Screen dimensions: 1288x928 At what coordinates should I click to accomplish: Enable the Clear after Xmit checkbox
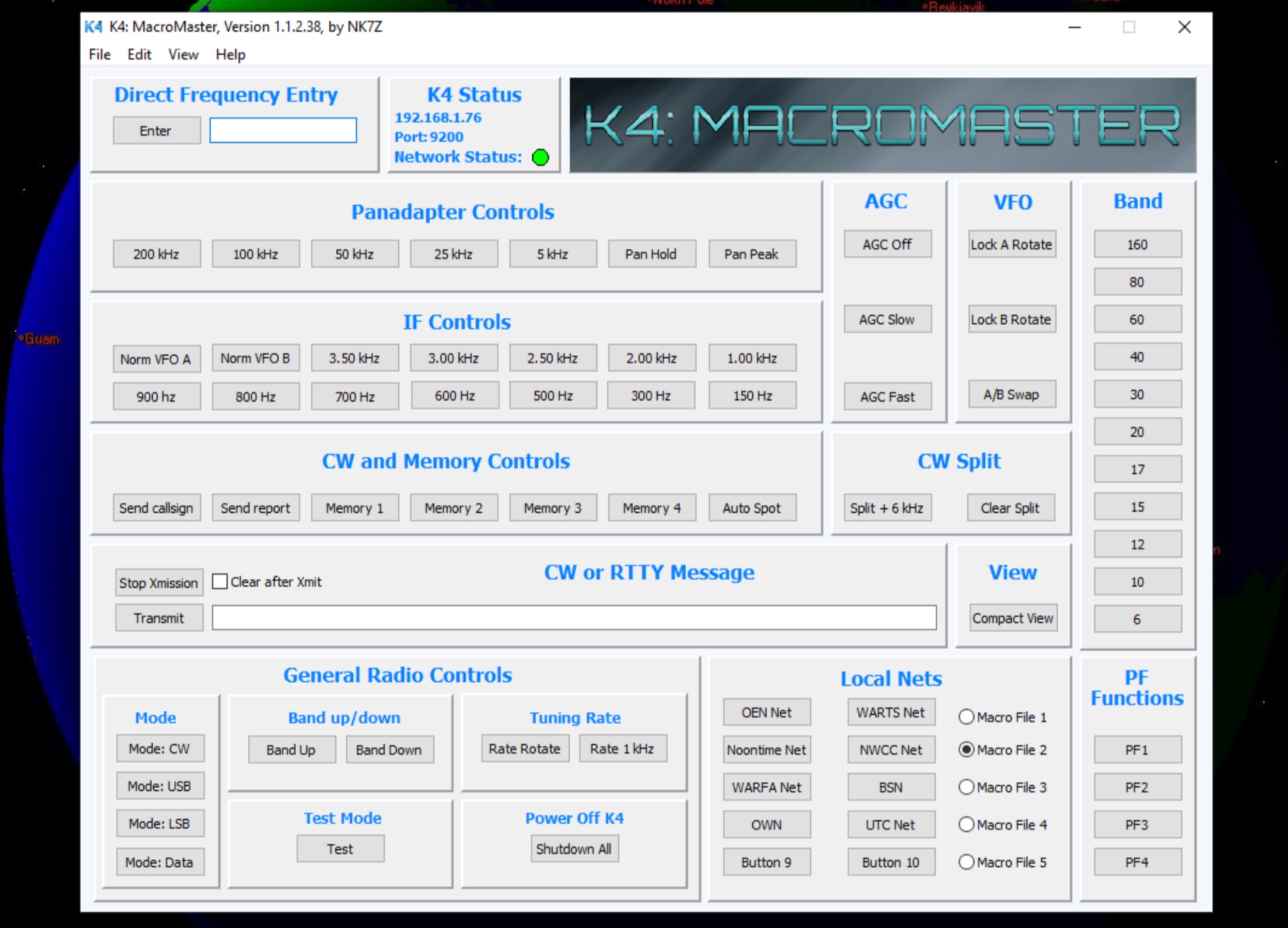pyautogui.click(x=220, y=582)
